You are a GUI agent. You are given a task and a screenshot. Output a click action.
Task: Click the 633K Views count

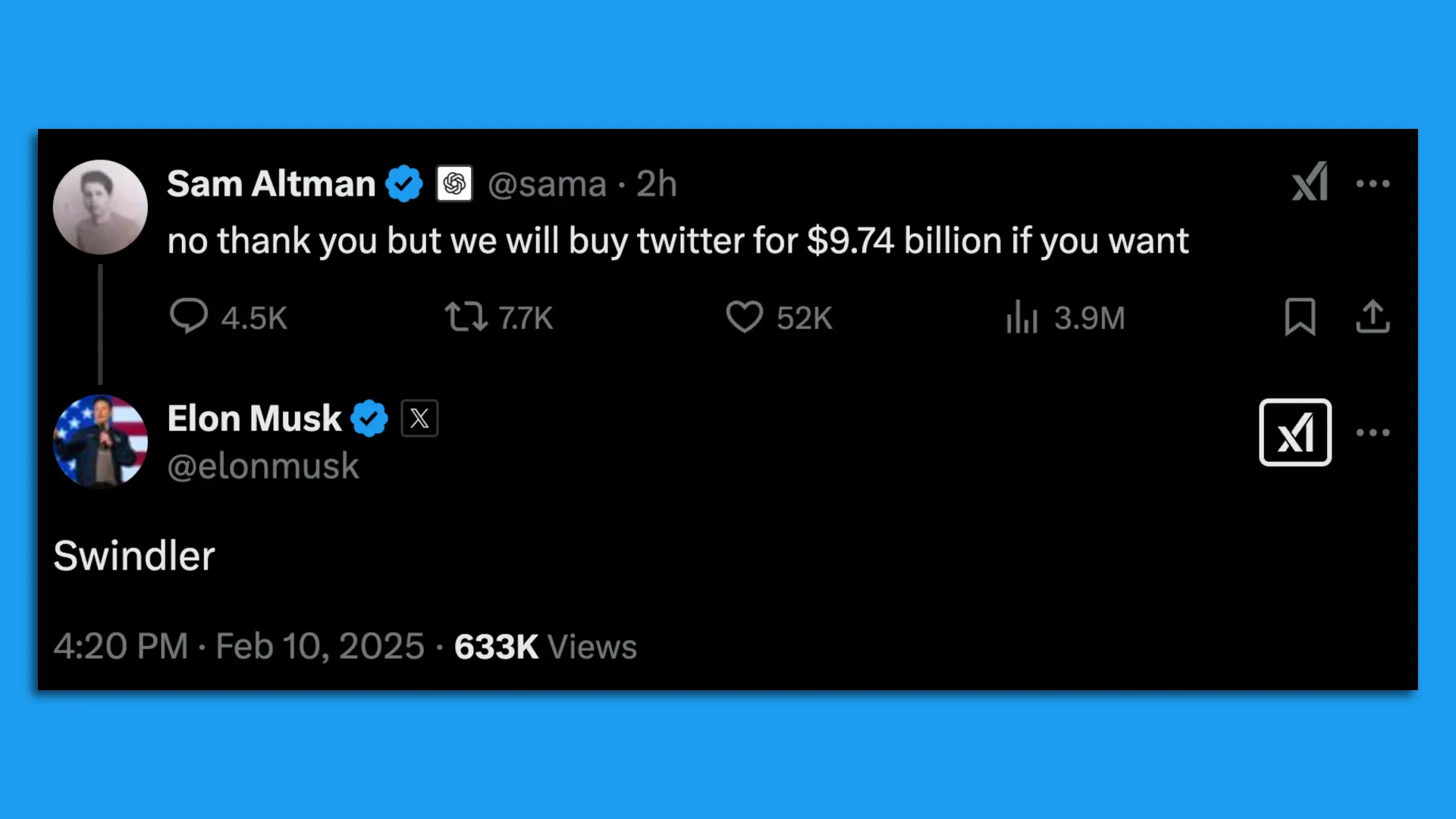pos(545,646)
